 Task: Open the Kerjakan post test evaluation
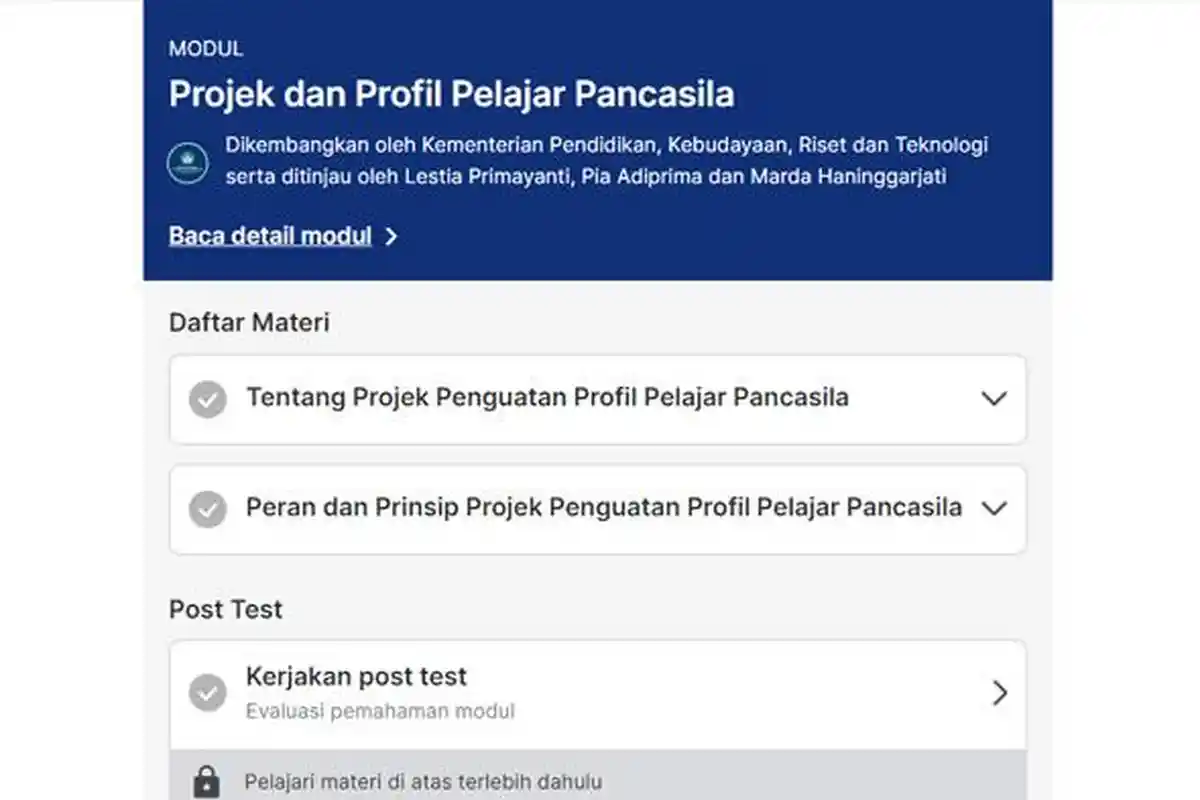[600, 692]
